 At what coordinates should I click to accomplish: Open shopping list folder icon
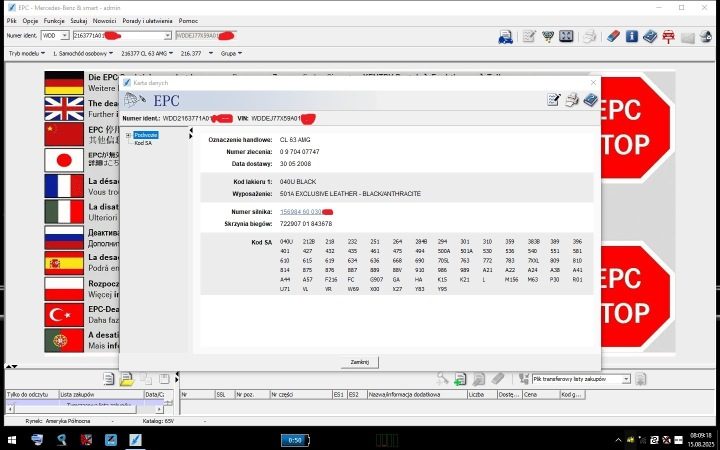[126, 379]
